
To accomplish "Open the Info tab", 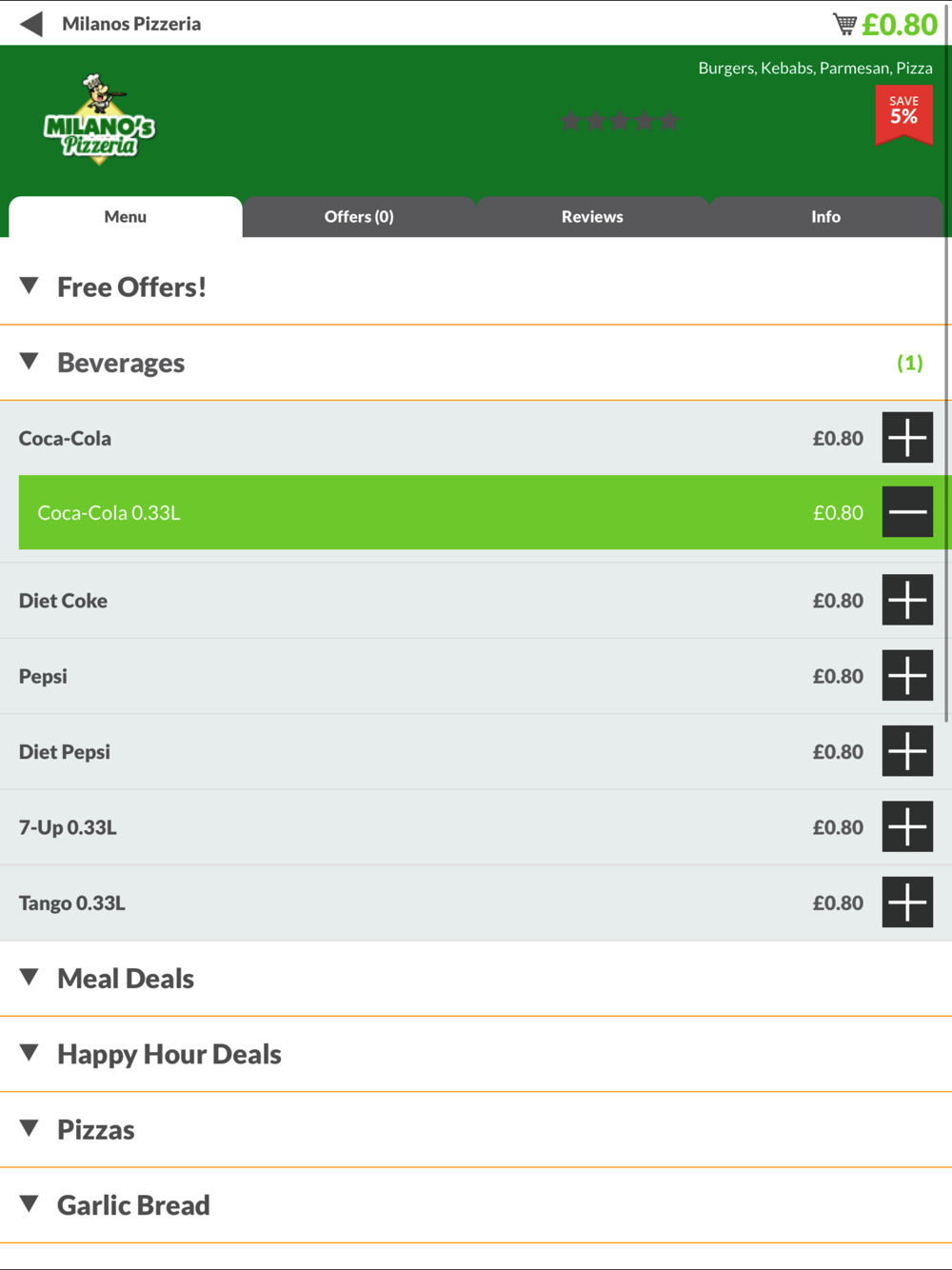I will coord(825,217).
